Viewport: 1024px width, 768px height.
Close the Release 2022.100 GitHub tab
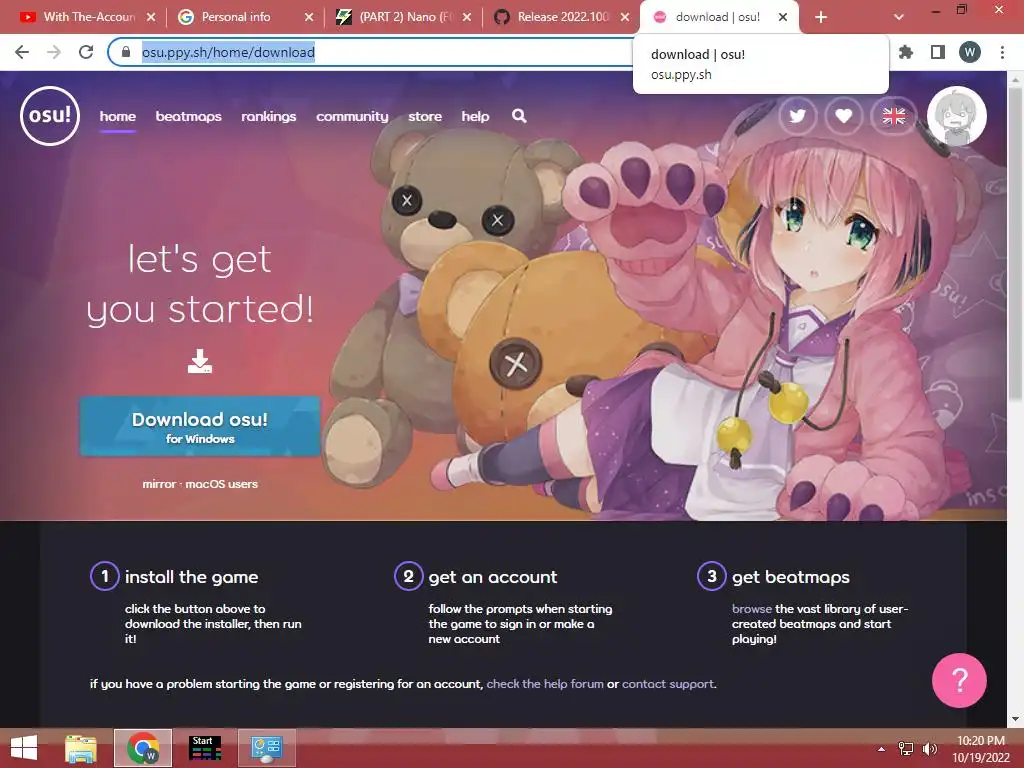click(x=625, y=17)
